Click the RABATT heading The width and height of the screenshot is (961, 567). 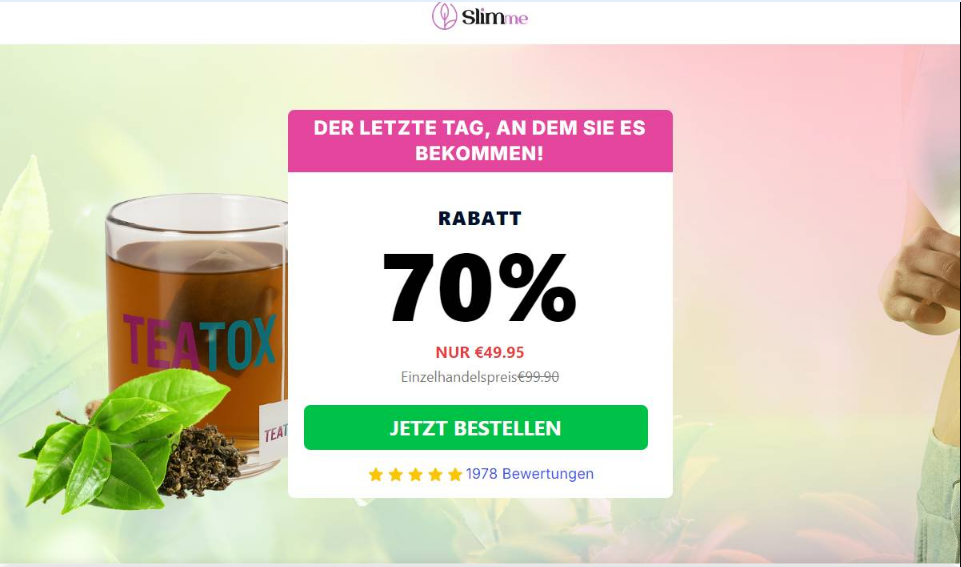[x=480, y=218]
